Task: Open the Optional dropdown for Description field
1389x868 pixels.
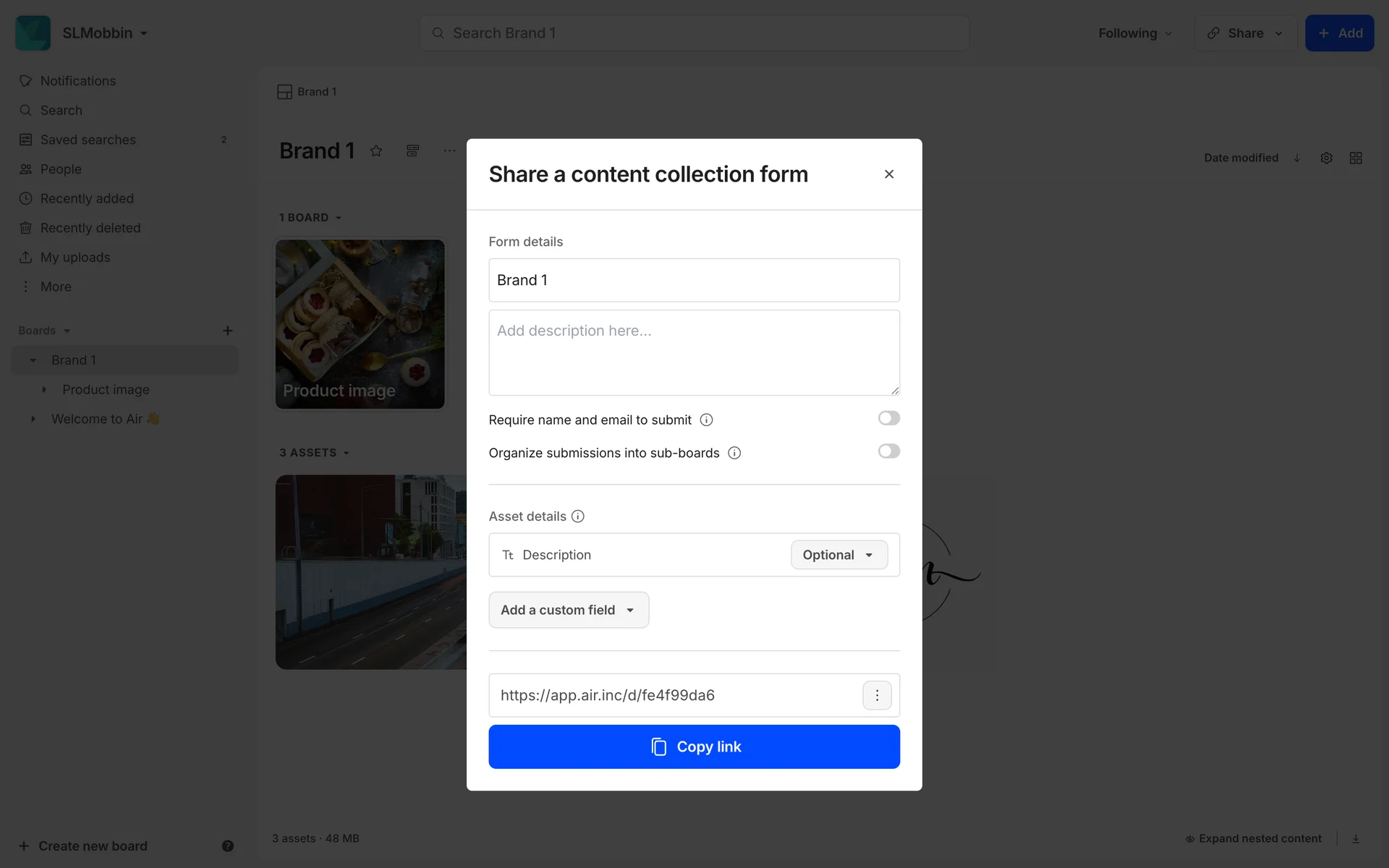Action: [838, 555]
